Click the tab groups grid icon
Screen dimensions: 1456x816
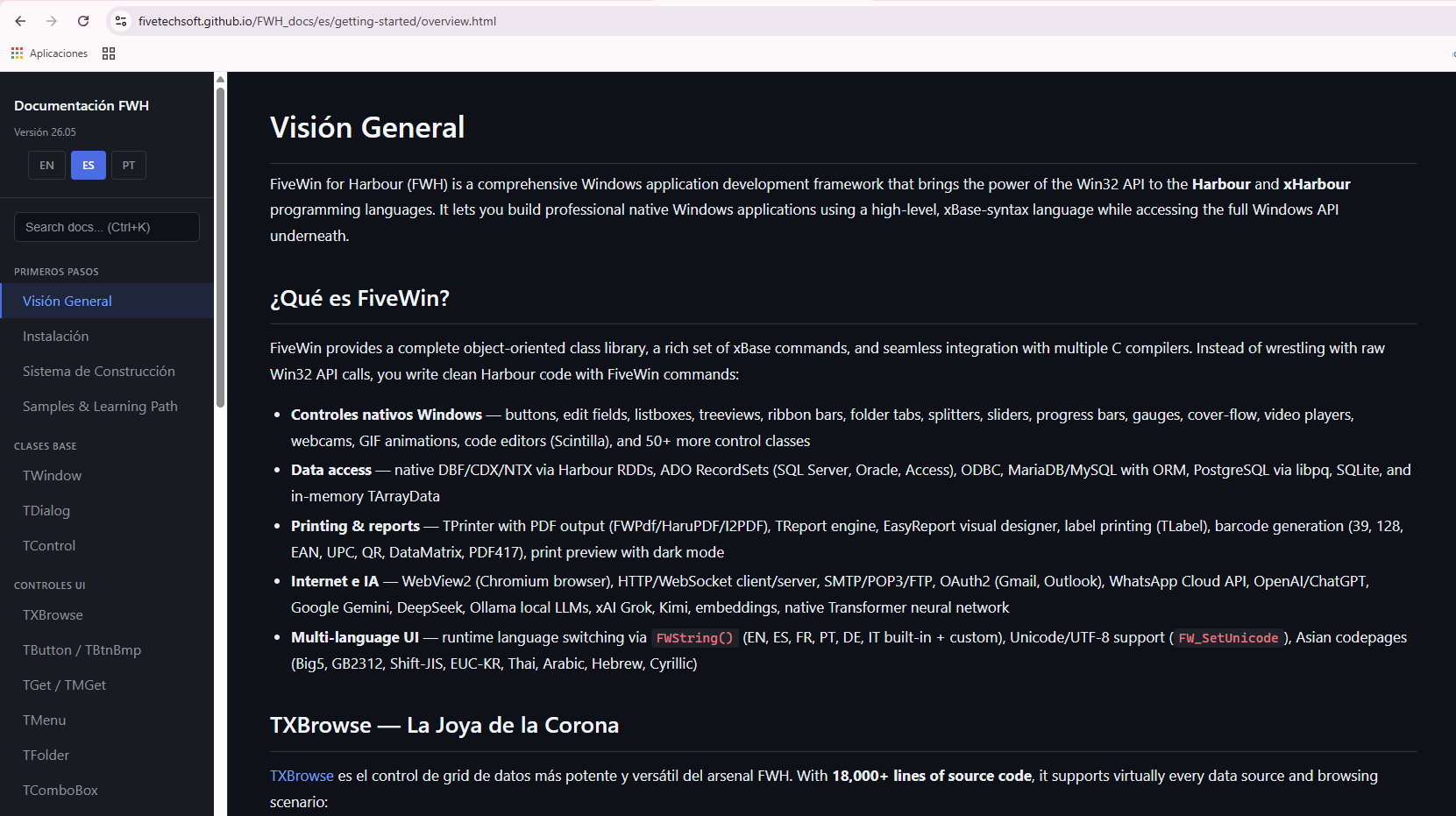pyautogui.click(x=109, y=53)
